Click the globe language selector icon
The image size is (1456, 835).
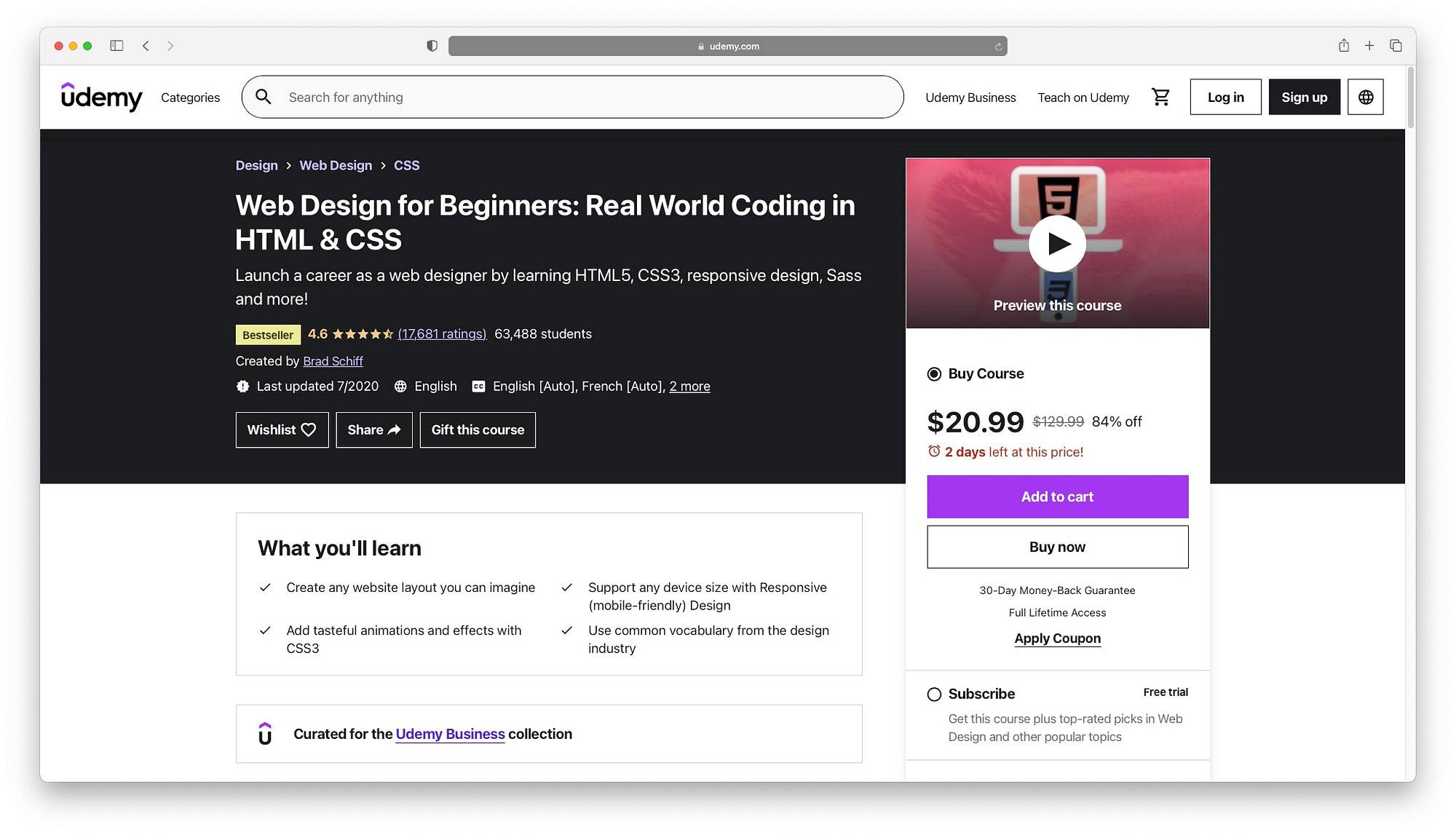[x=1365, y=97]
